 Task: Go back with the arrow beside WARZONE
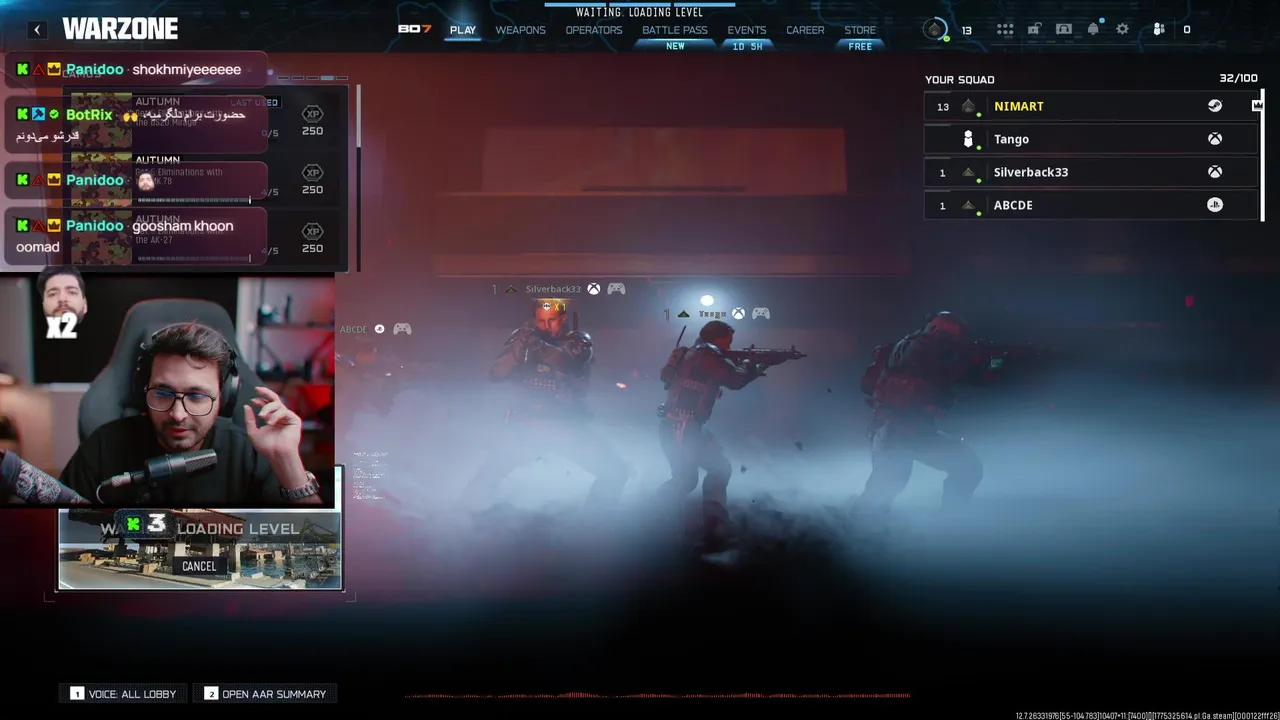pos(37,30)
